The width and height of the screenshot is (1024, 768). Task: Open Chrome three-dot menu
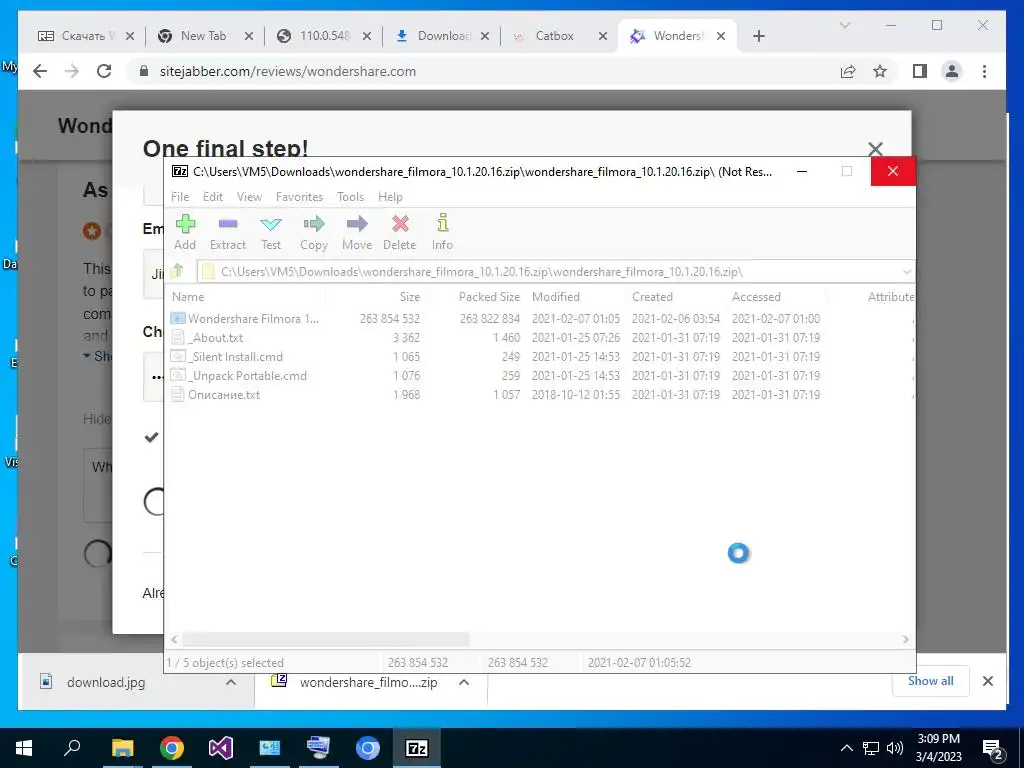click(x=984, y=71)
